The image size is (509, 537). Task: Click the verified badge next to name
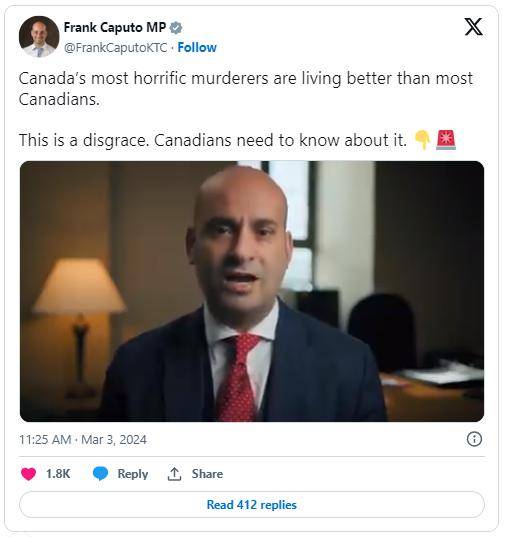pyautogui.click(x=176, y=28)
